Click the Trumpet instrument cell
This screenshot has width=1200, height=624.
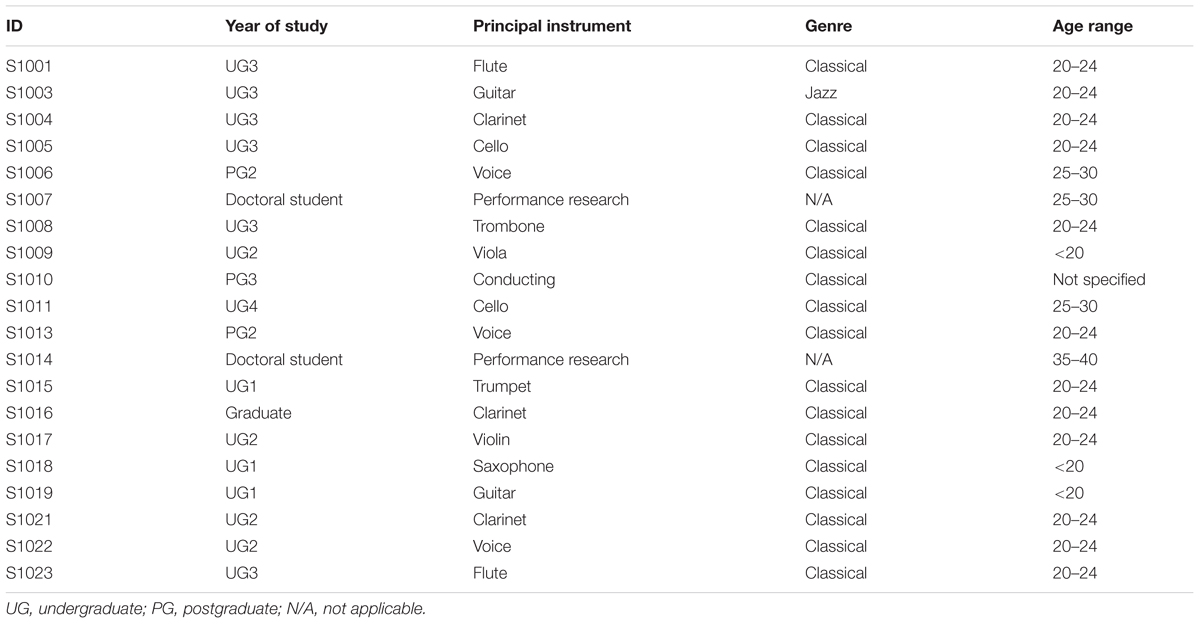(501, 386)
